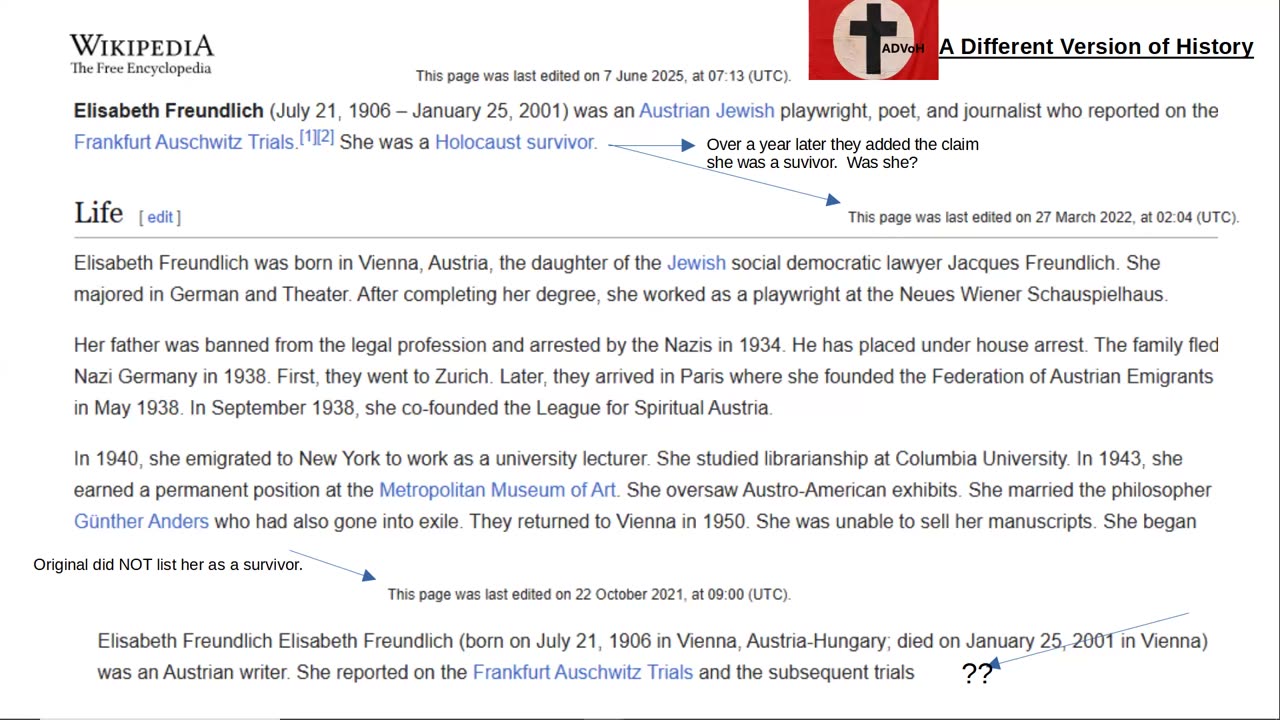Click the 'Over a year later they added' annotation
The height and width of the screenshot is (720, 1280).
pyautogui.click(x=843, y=153)
